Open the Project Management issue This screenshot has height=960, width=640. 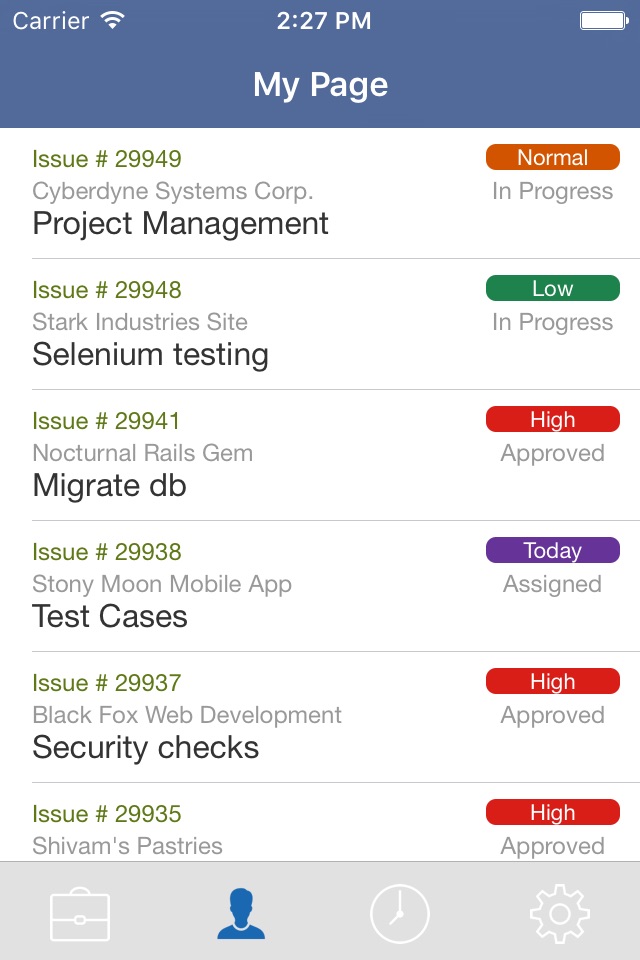click(180, 223)
